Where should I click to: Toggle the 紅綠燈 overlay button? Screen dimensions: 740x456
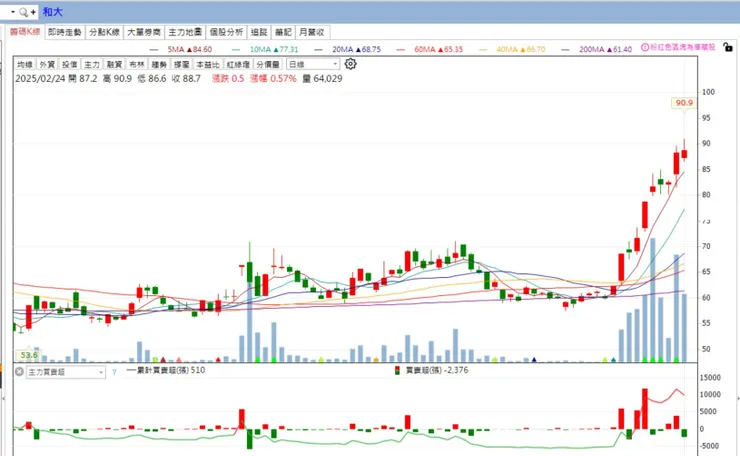(x=238, y=64)
